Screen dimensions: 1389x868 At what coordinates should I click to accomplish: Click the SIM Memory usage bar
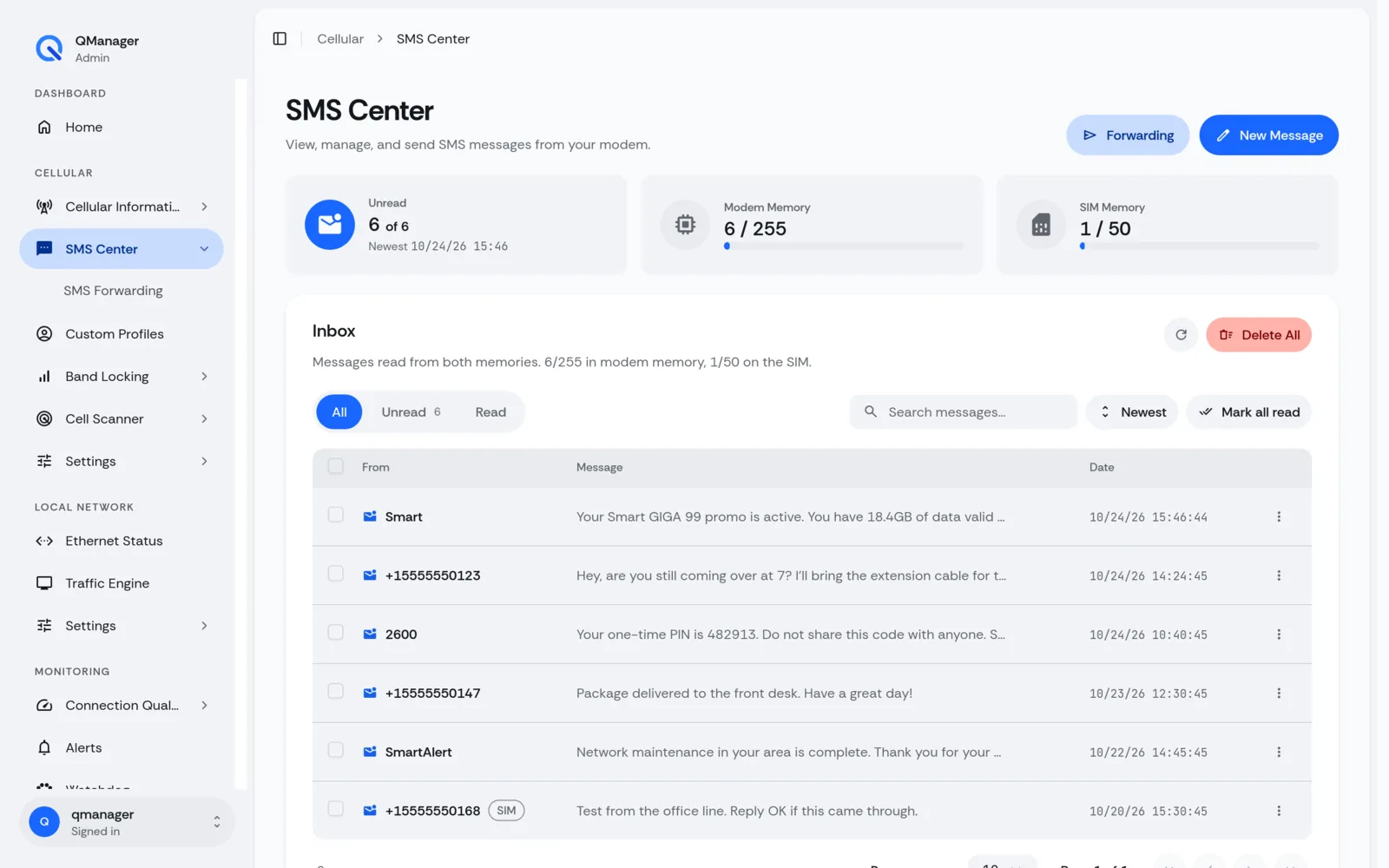[x=1199, y=247]
